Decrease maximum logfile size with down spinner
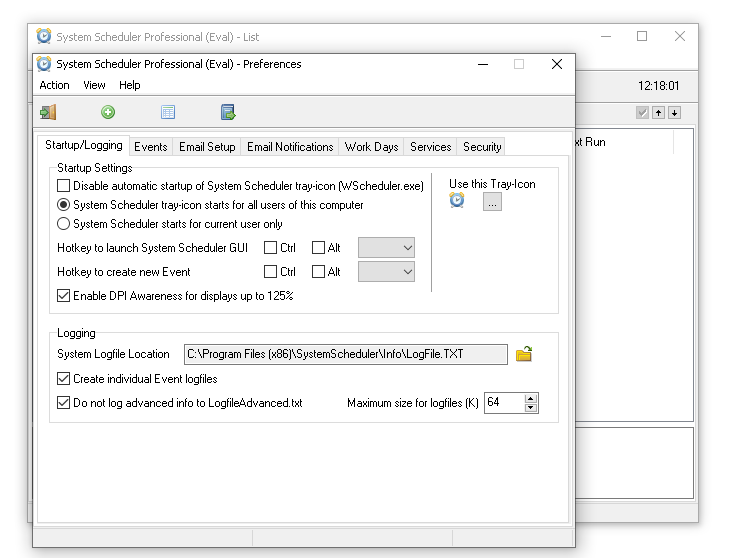The image size is (732, 558). point(530,408)
